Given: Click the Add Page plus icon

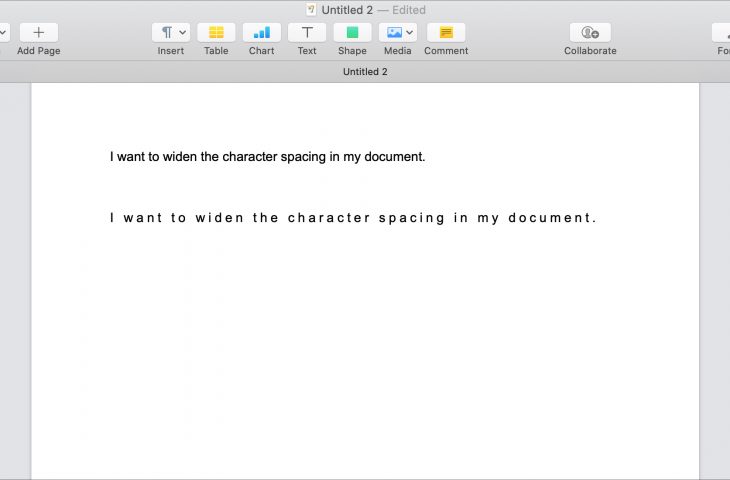Looking at the screenshot, I should tap(38, 33).
